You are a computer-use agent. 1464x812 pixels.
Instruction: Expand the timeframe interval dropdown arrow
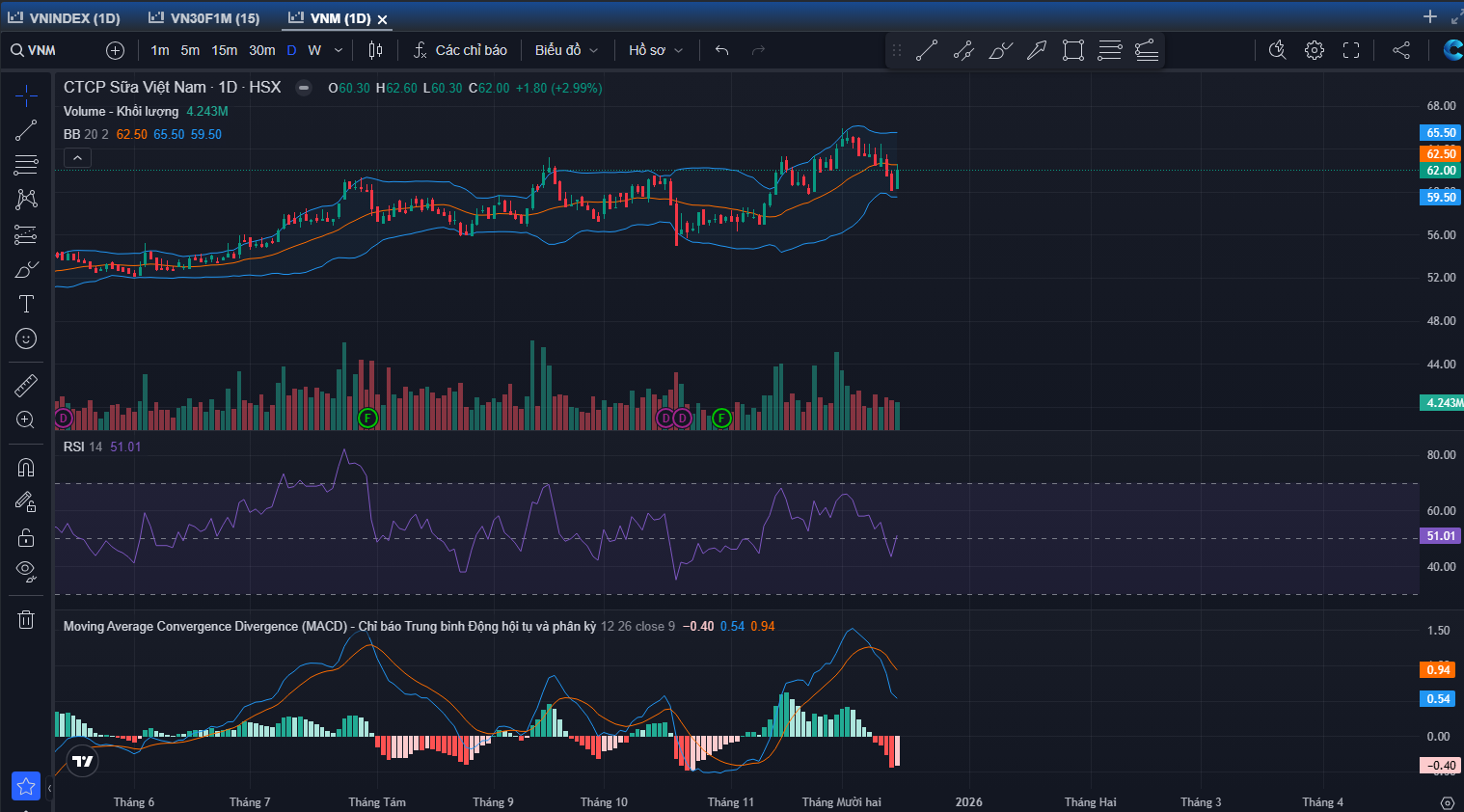pyautogui.click(x=339, y=50)
